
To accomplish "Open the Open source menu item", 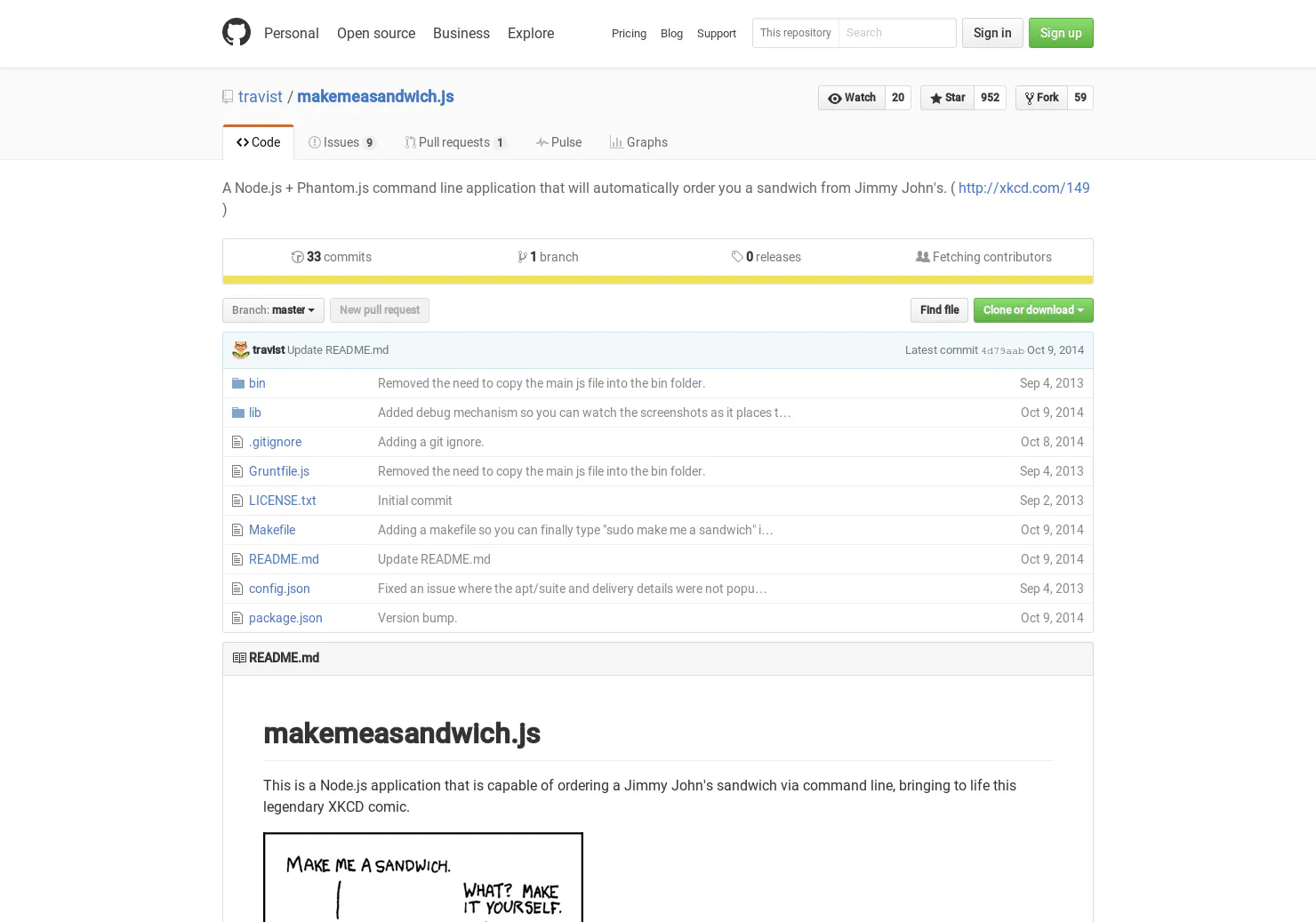I will click(376, 33).
